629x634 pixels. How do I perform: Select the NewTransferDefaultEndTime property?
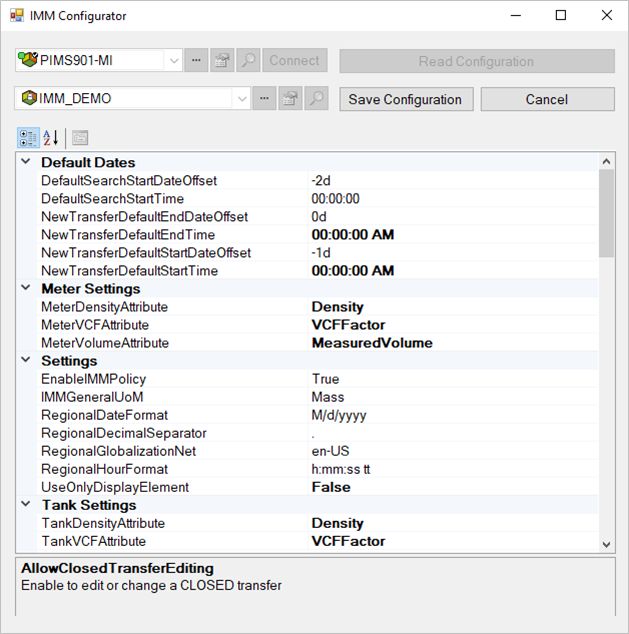[x=128, y=235]
